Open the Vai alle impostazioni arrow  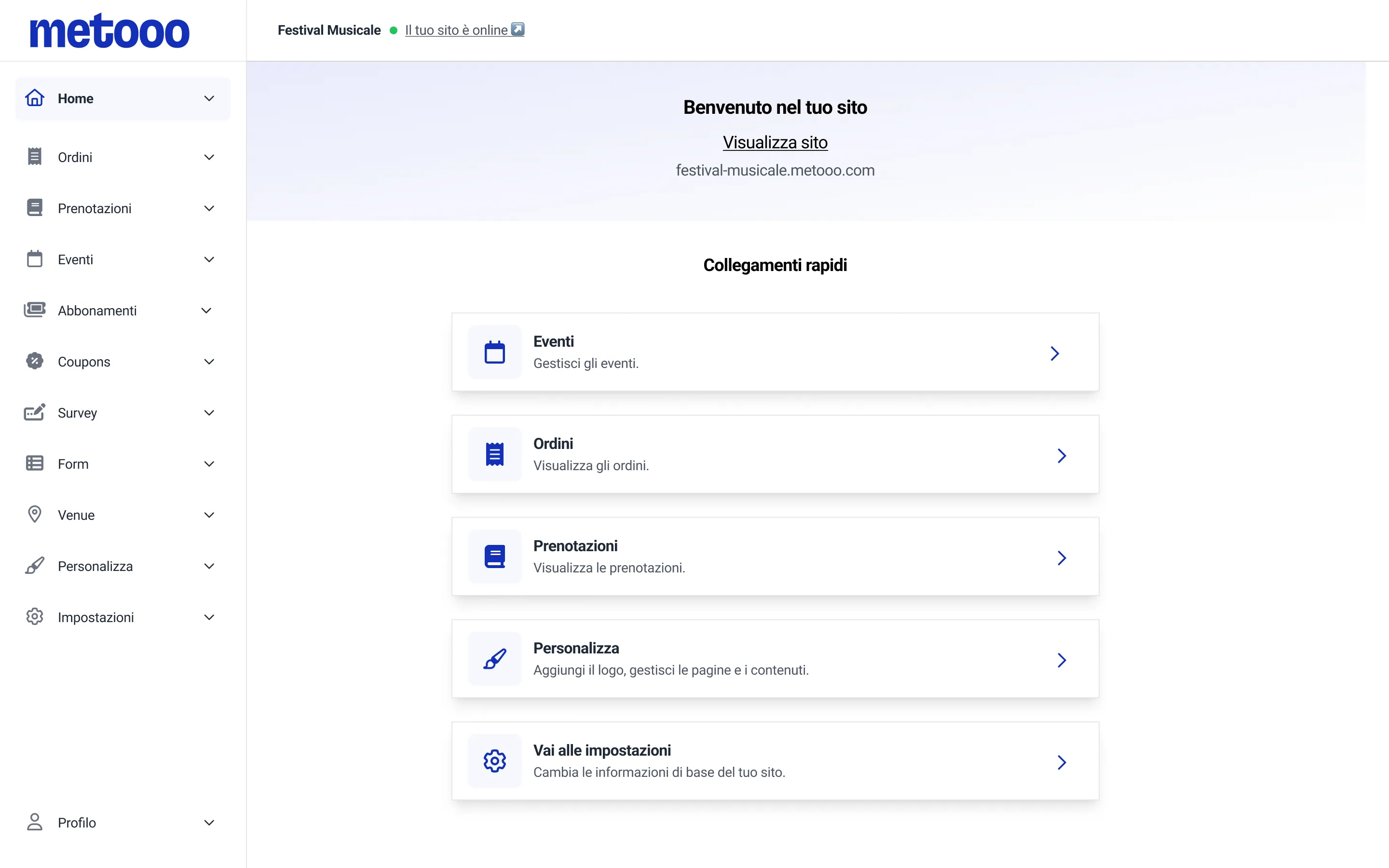click(x=1062, y=762)
